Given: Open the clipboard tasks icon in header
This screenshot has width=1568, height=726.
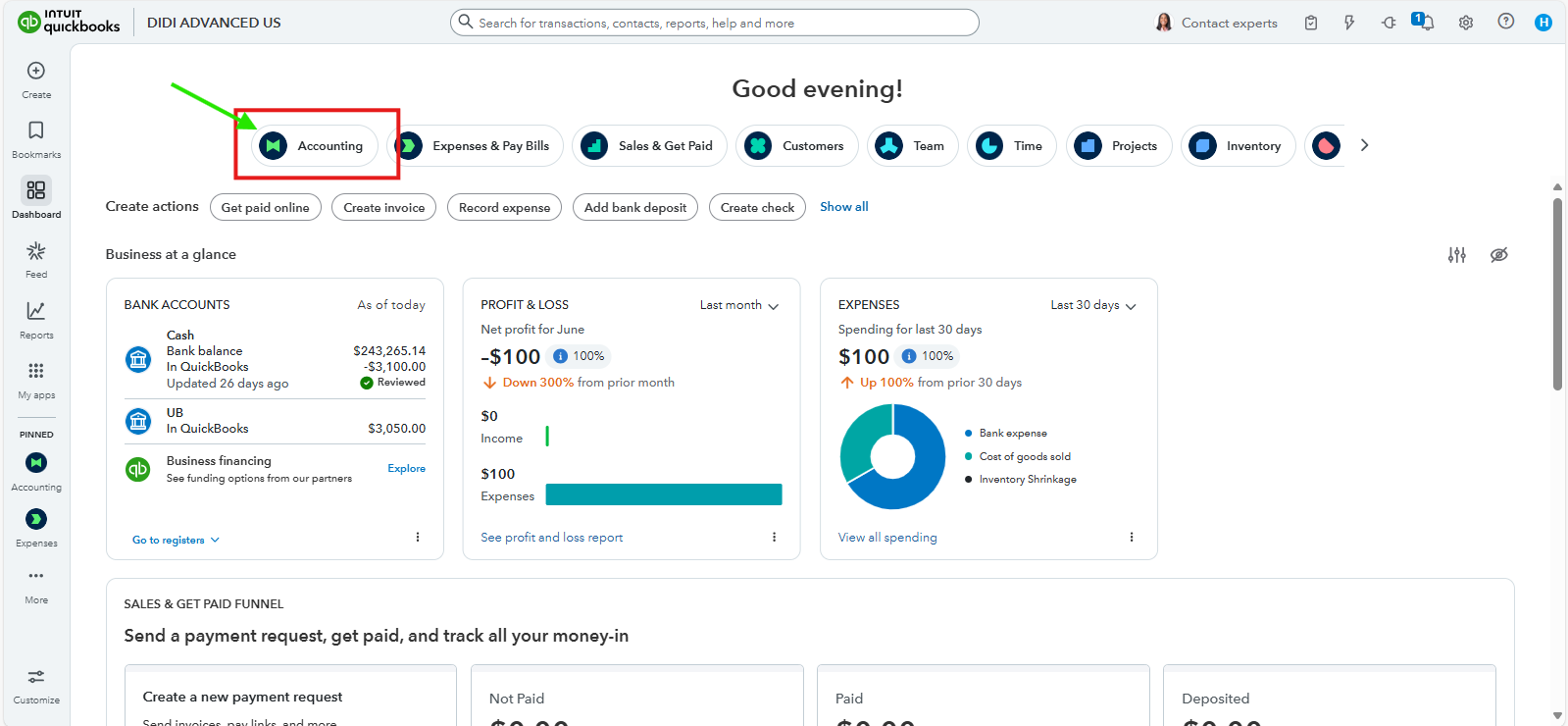Looking at the screenshot, I should [1311, 23].
